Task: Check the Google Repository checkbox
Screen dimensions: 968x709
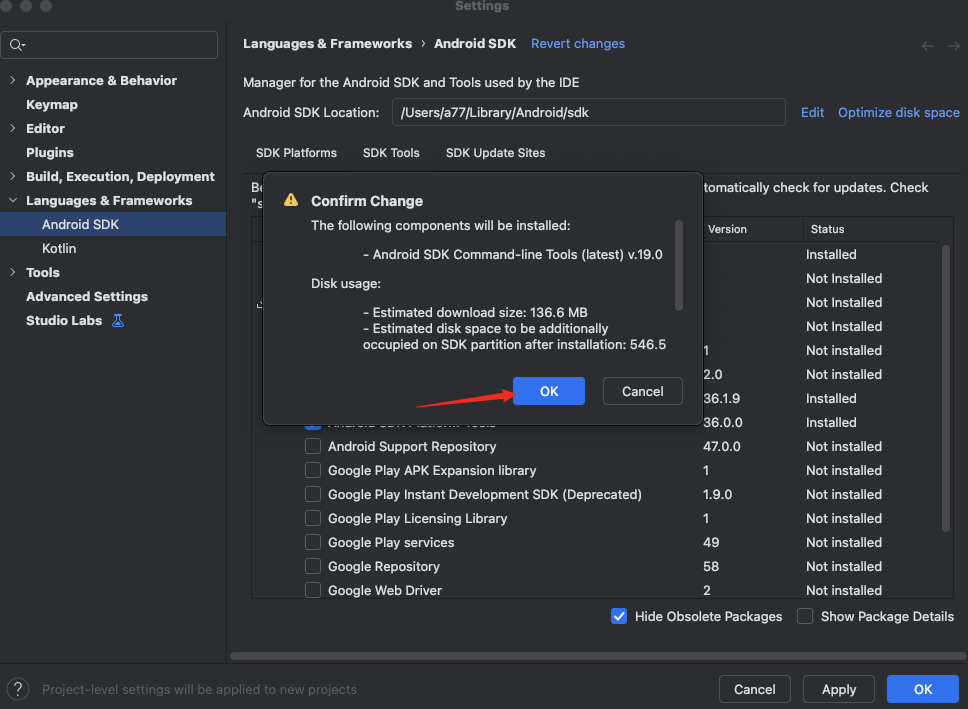Action: click(313, 566)
